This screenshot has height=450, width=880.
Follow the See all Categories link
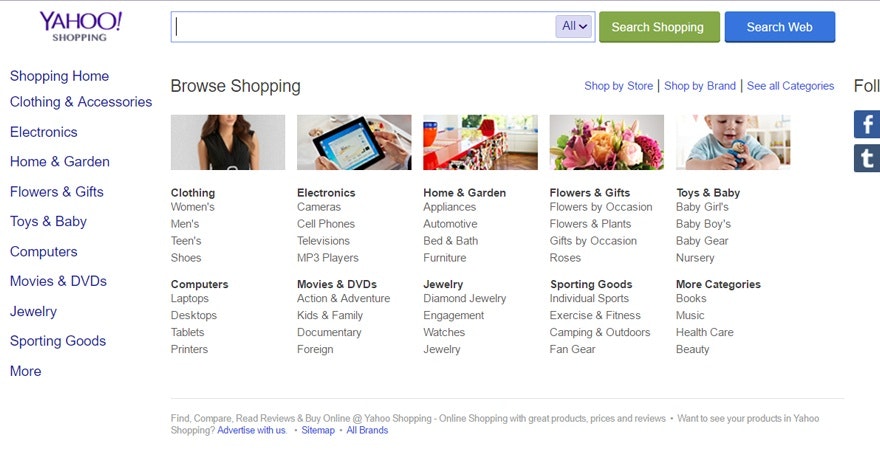click(790, 86)
